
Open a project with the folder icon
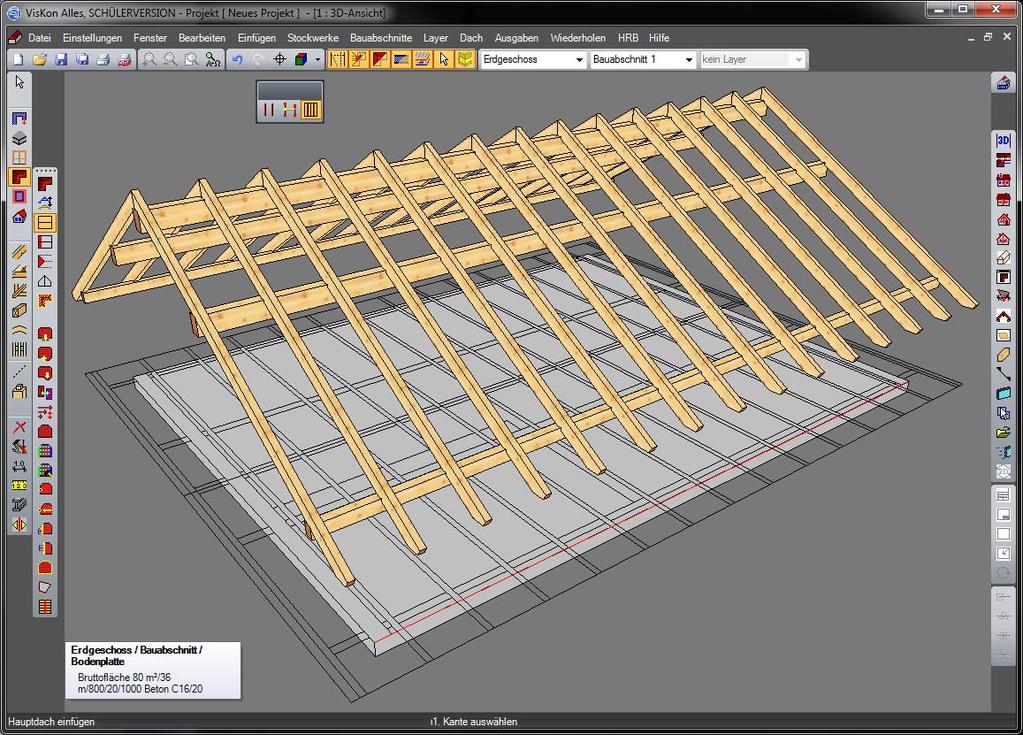pyautogui.click(x=40, y=60)
